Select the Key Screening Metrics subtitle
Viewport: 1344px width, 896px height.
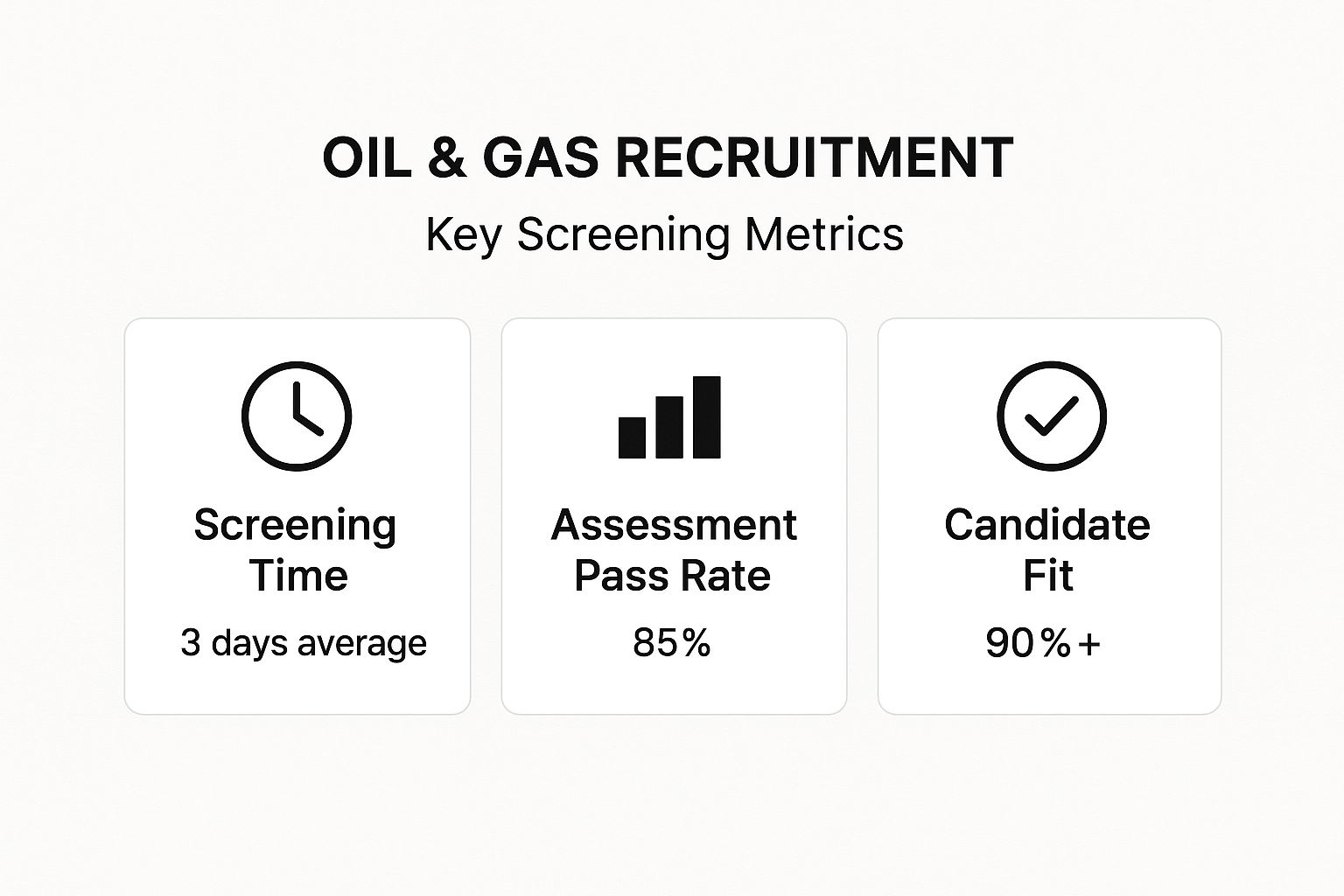[664, 234]
